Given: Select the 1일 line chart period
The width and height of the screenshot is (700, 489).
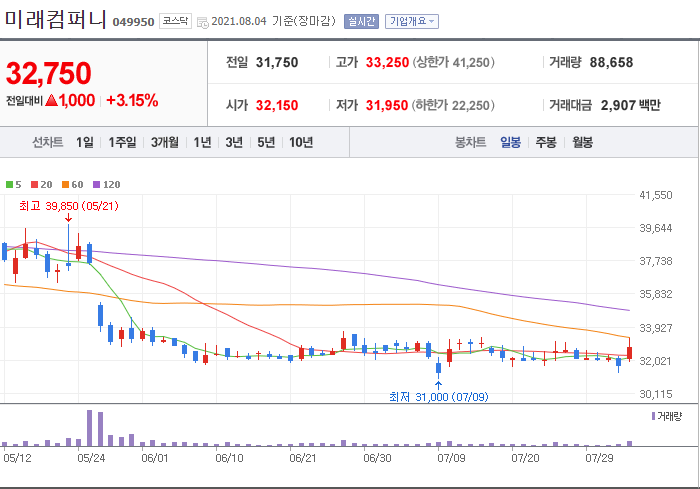Looking at the screenshot, I should click(85, 142).
